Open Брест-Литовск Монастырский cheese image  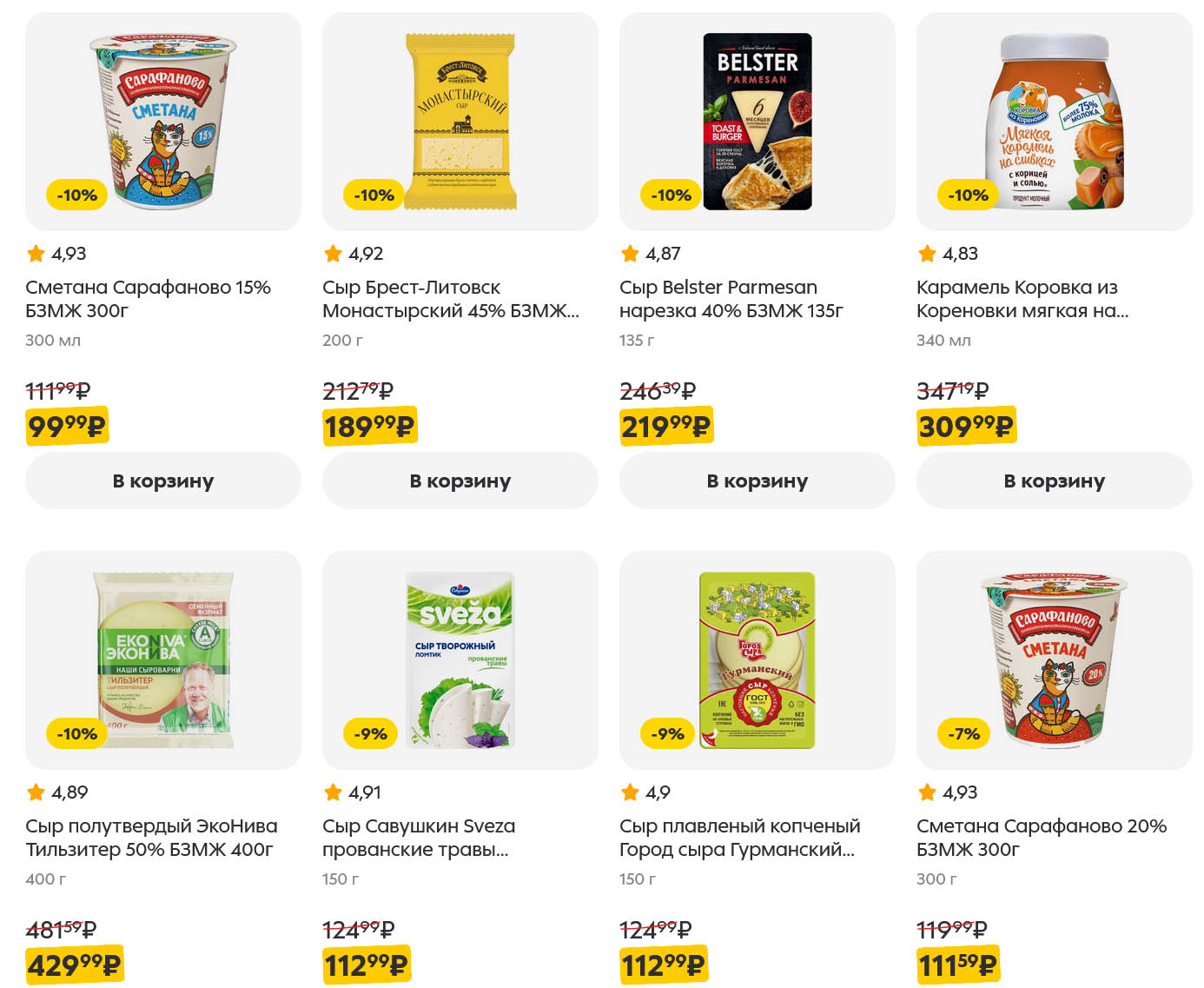click(x=460, y=121)
